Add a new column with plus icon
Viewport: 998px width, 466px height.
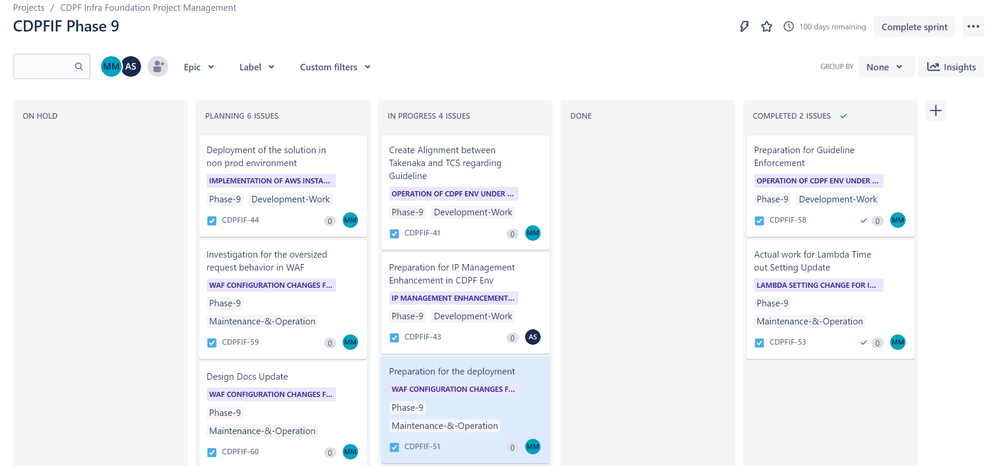936,111
